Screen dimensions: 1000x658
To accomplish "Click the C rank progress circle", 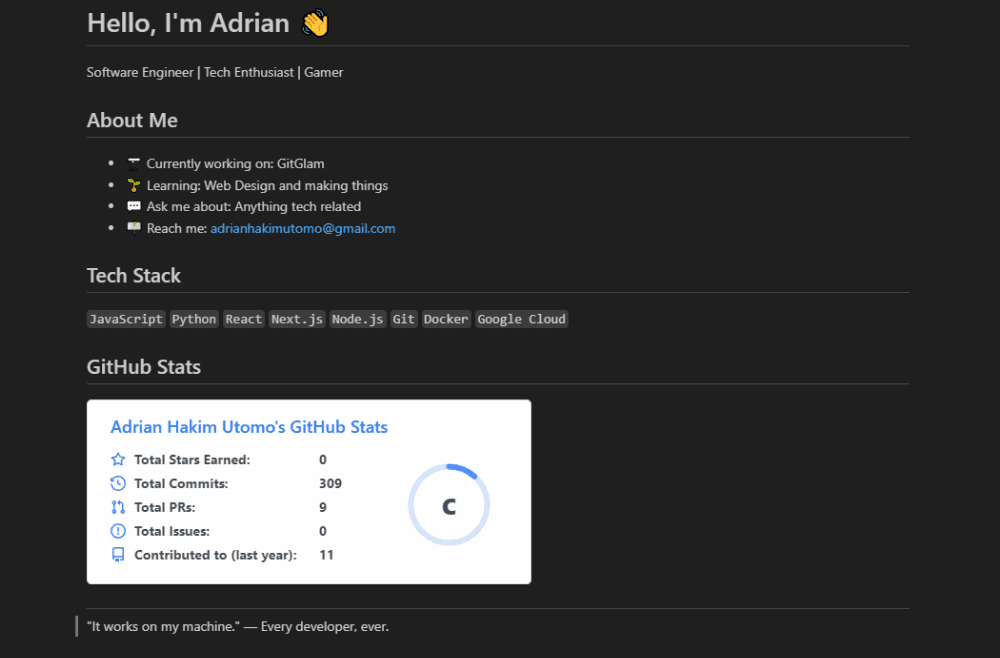I will [x=449, y=506].
